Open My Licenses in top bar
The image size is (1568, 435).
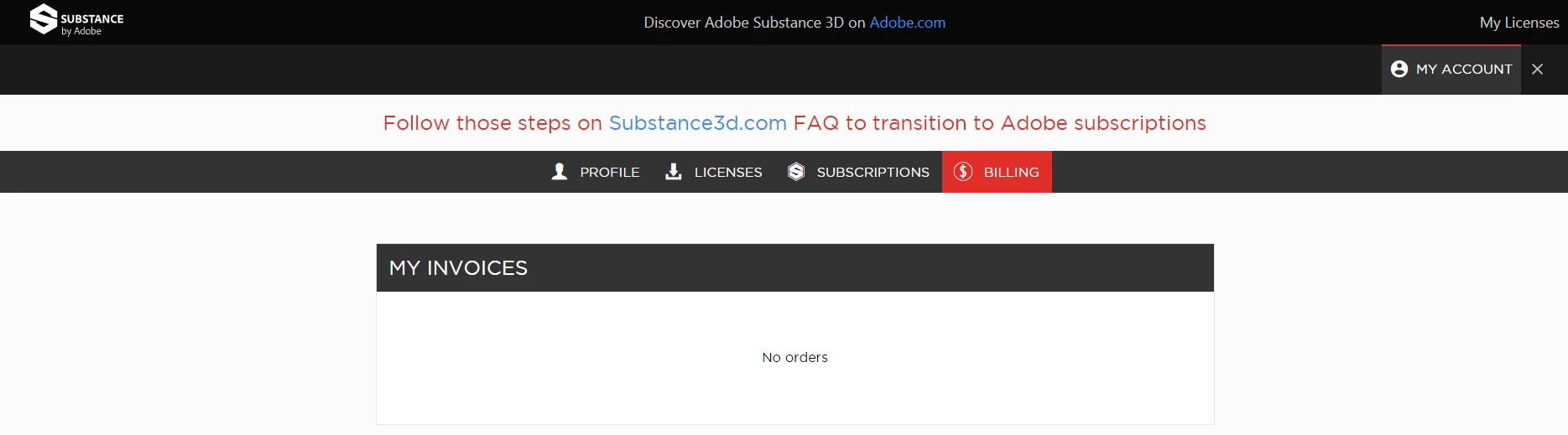pyautogui.click(x=1519, y=23)
